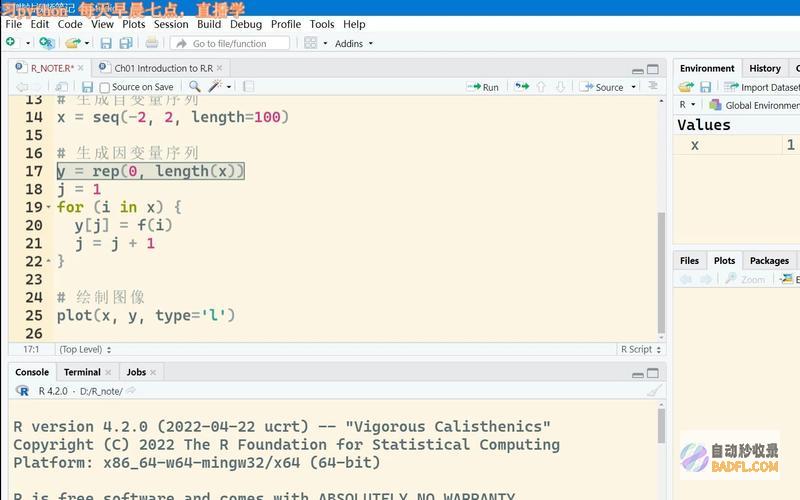Viewport: 800px width, 500px height.
Task: Open the workspace panes layout icon
Action: coord(311,43)
